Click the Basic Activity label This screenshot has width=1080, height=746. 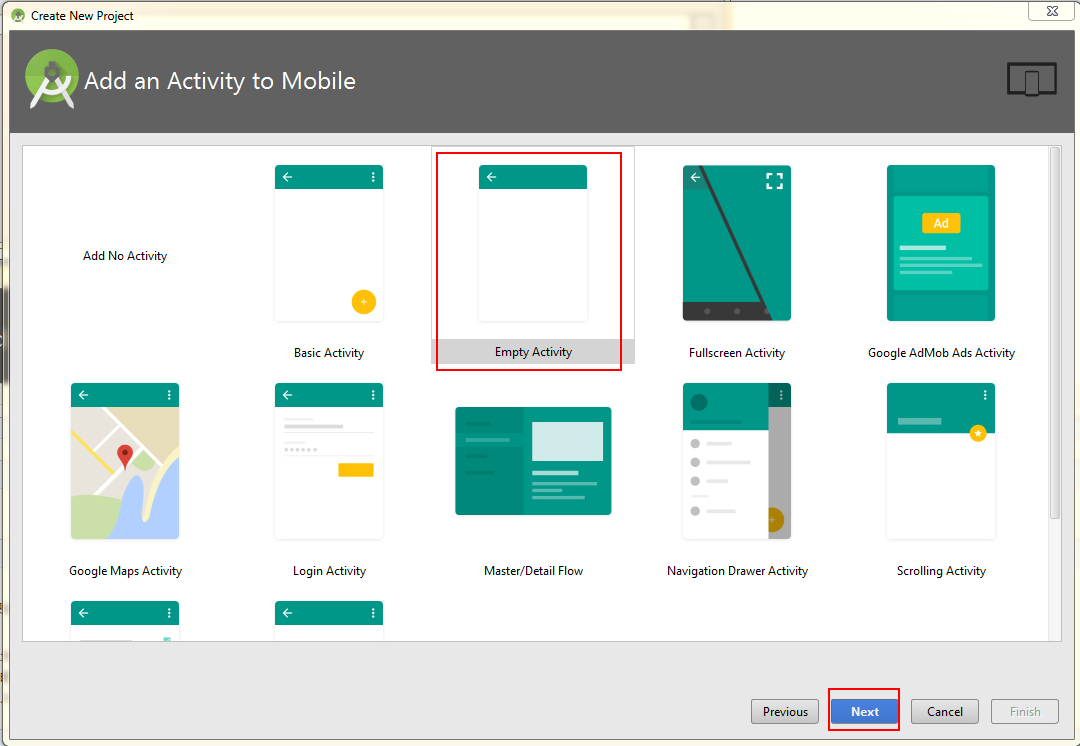[329, 353]
